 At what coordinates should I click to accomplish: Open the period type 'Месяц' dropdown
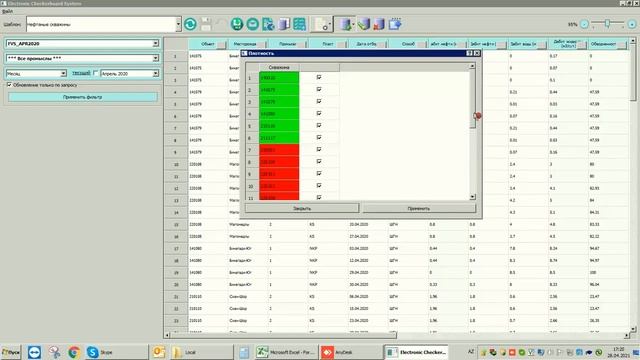(63, 73)
